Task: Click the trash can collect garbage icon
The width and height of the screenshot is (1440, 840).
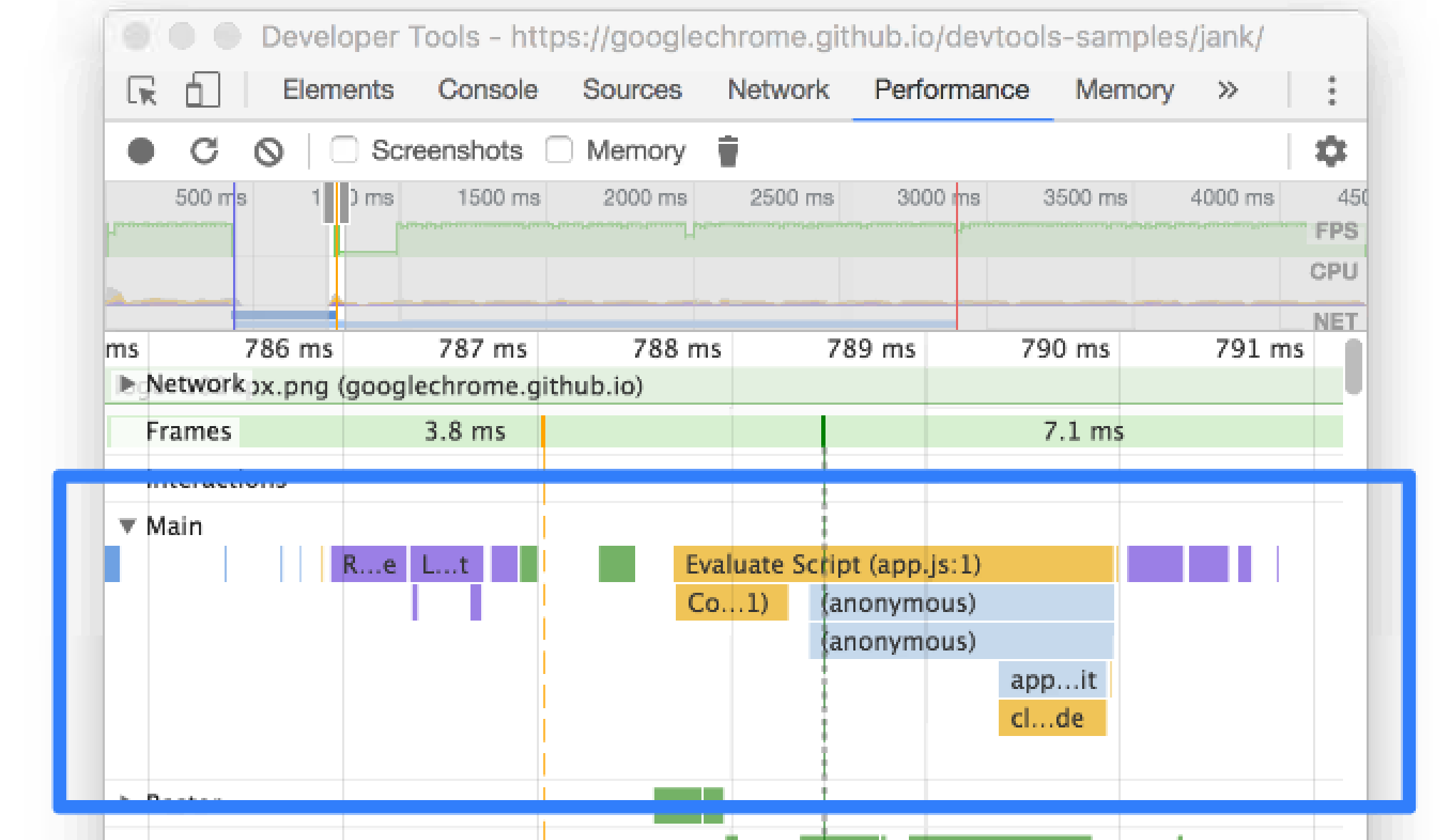Action: 728,151
